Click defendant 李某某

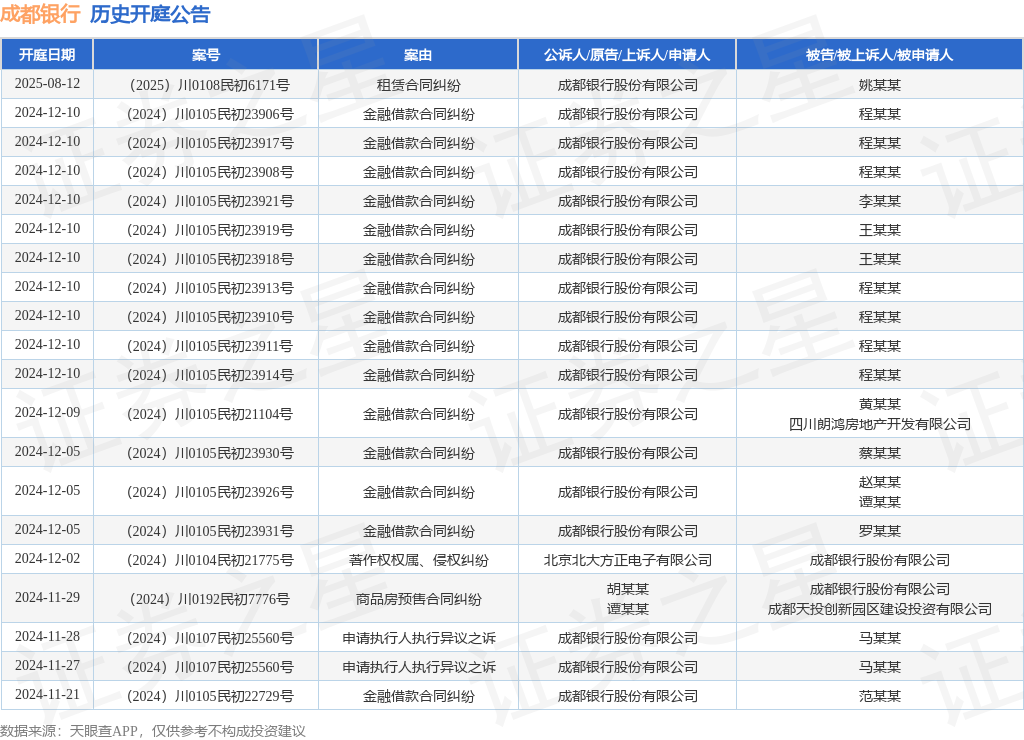(880, 201)
